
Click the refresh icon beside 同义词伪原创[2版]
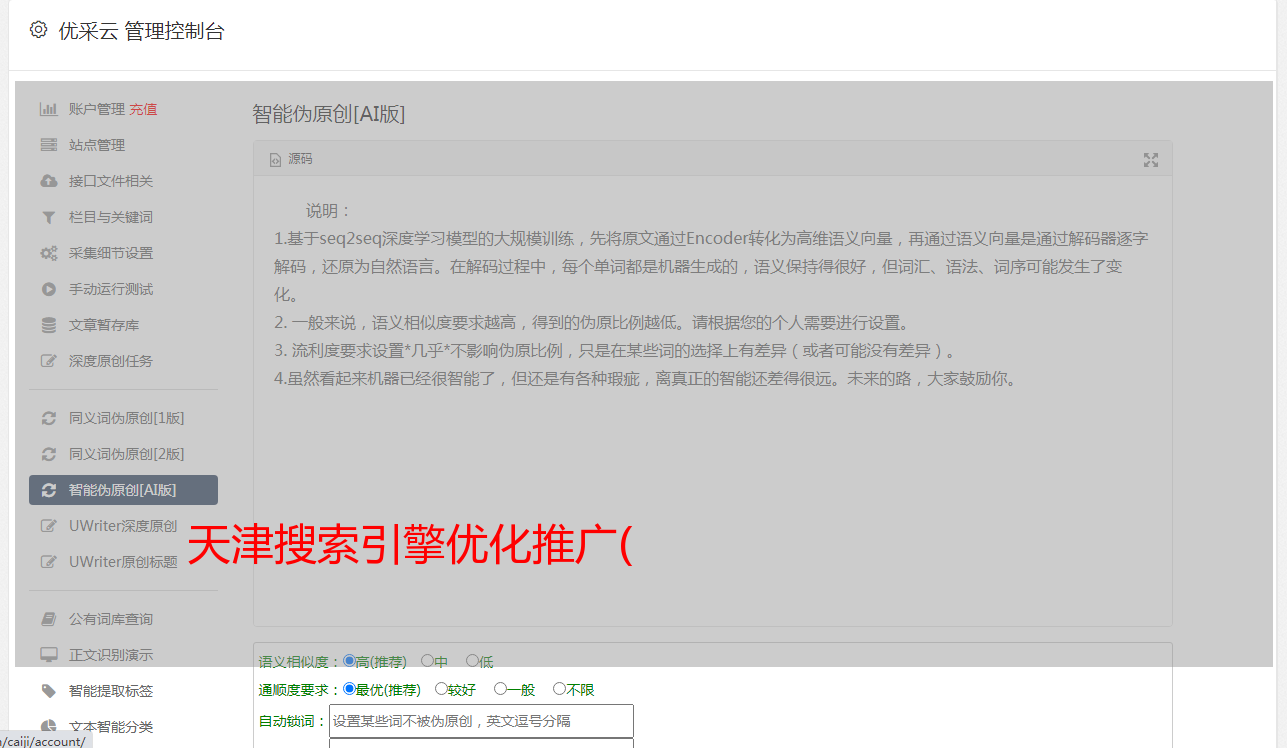48,454
